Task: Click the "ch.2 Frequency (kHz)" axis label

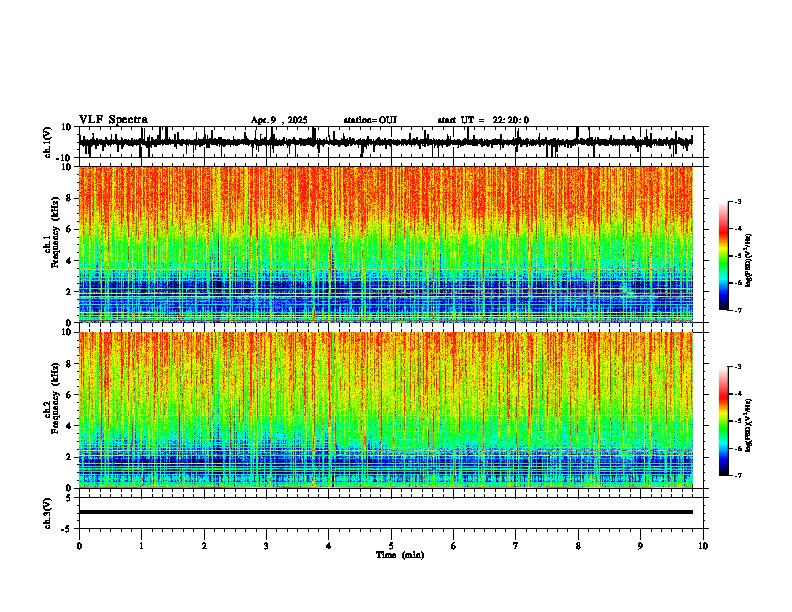Action: tap(51, 398)
